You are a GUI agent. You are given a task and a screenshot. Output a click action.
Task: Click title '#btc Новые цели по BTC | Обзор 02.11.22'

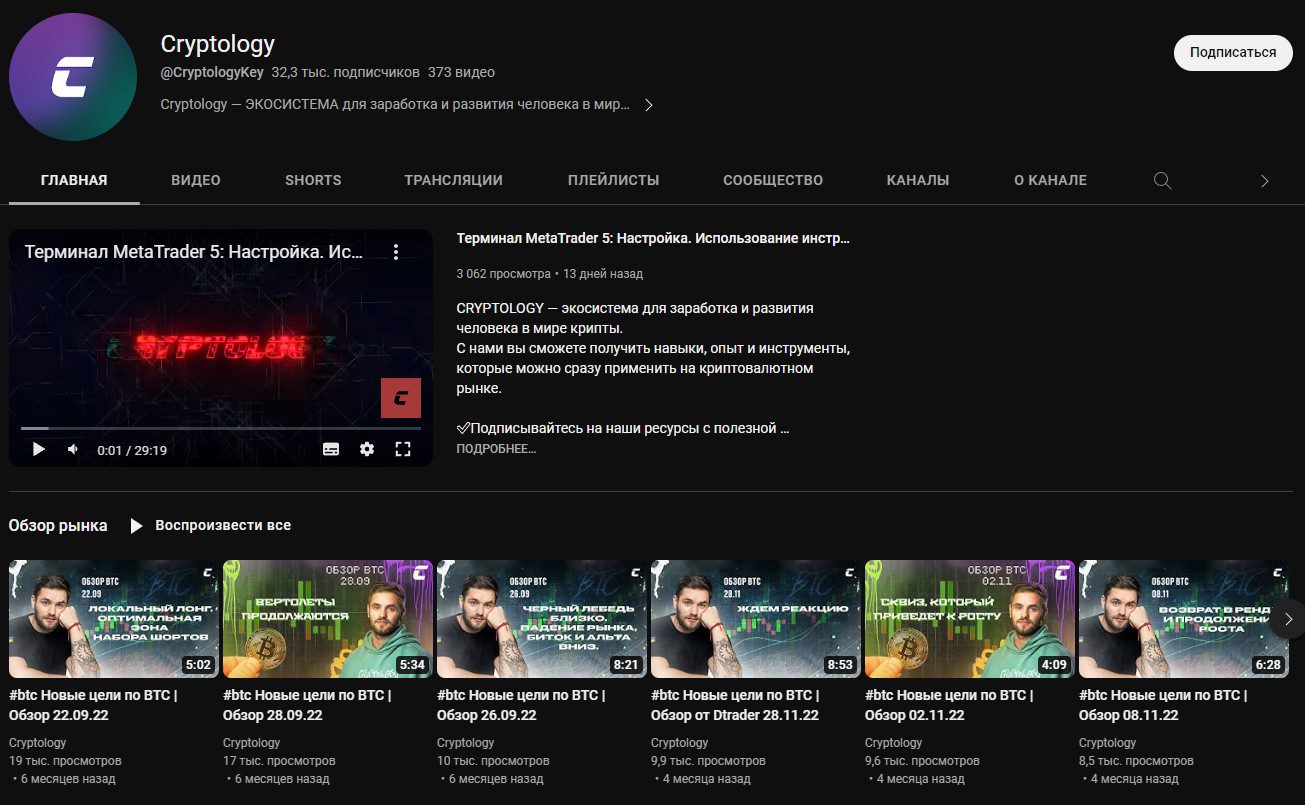(949, 705)
